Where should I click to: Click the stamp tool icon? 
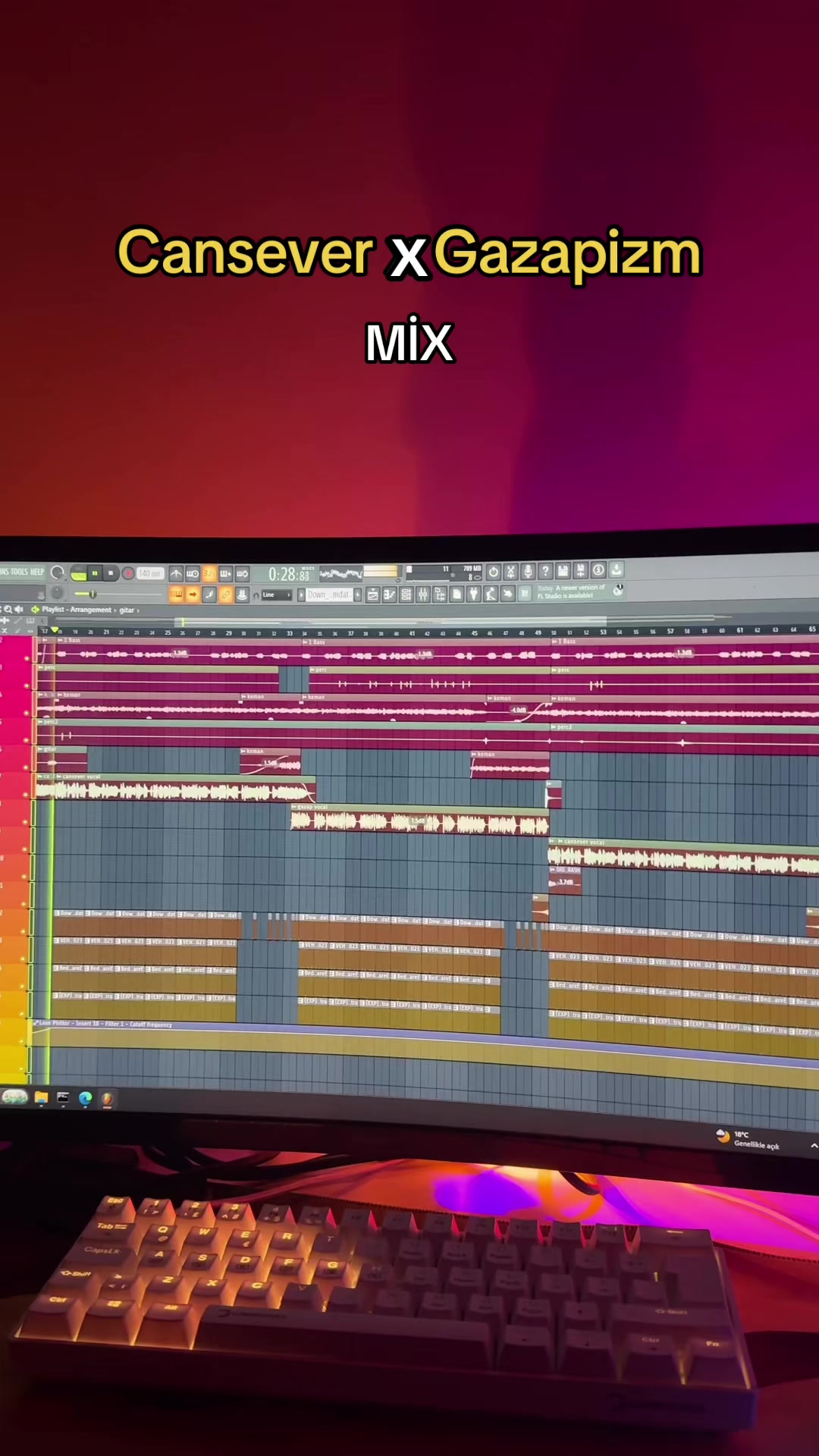pos(243,595)
